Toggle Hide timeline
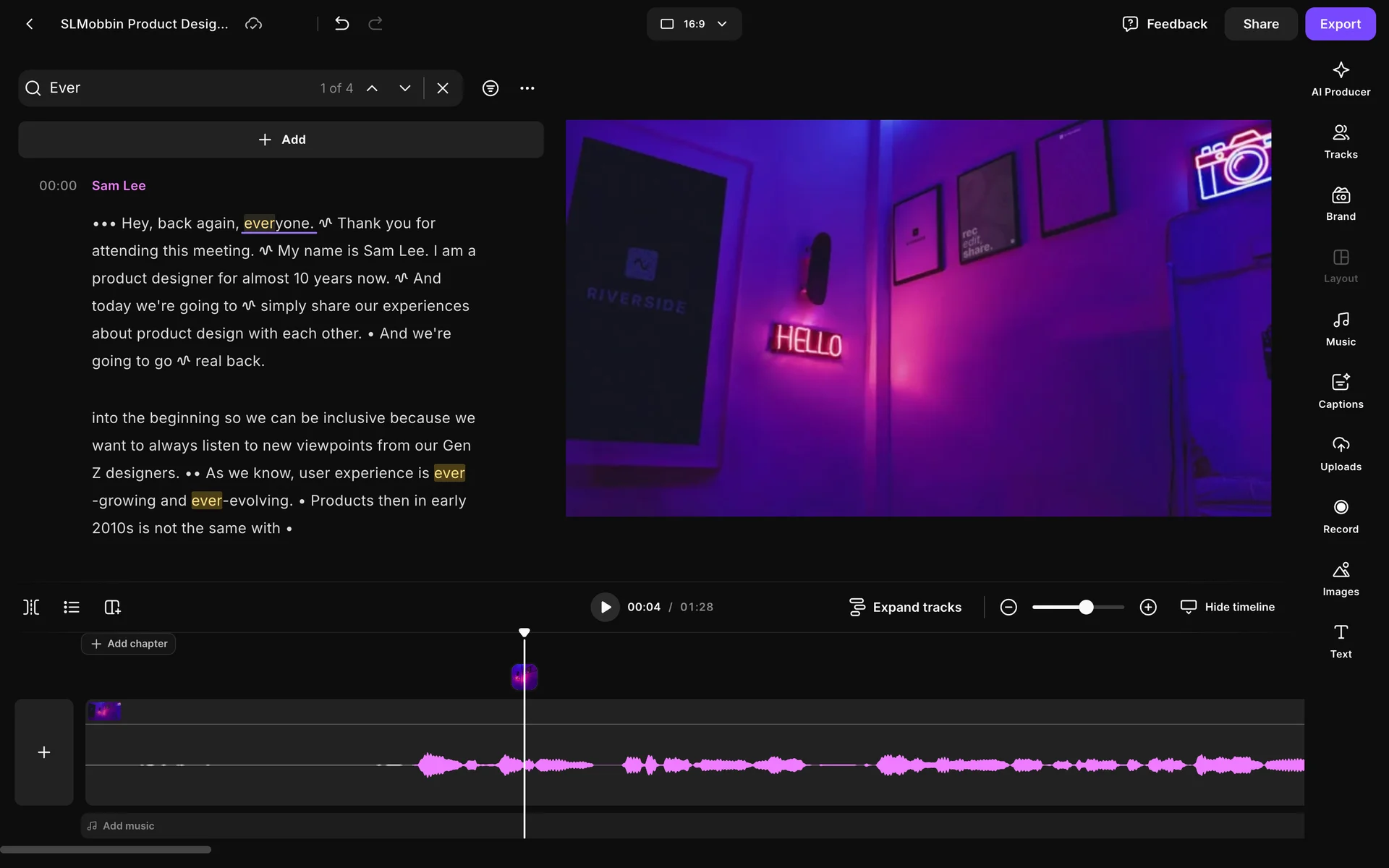This screenshot has width=1389, height=868. tap(1227, 607)
